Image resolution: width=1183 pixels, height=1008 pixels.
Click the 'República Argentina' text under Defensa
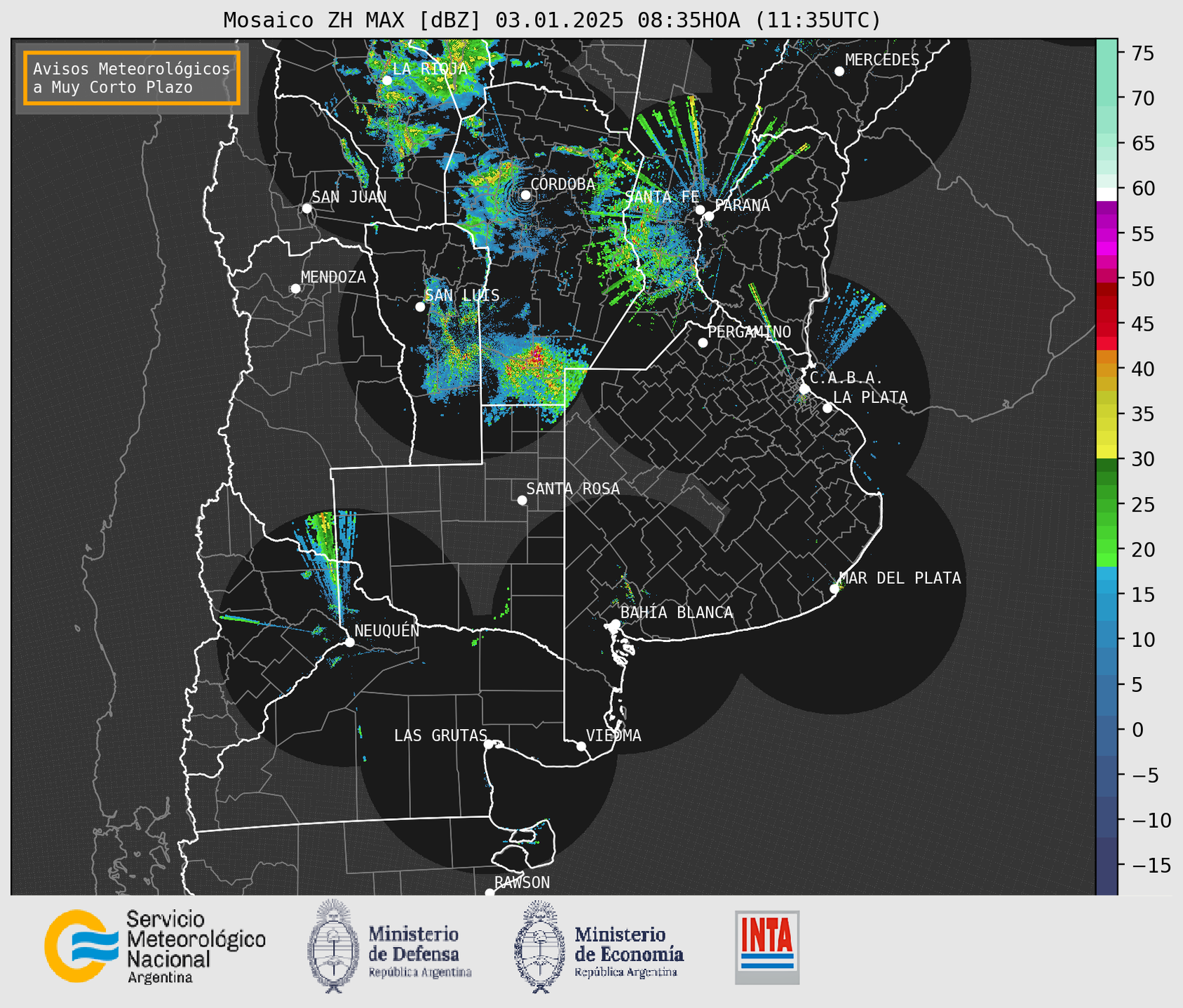click(x=420, y=972)
